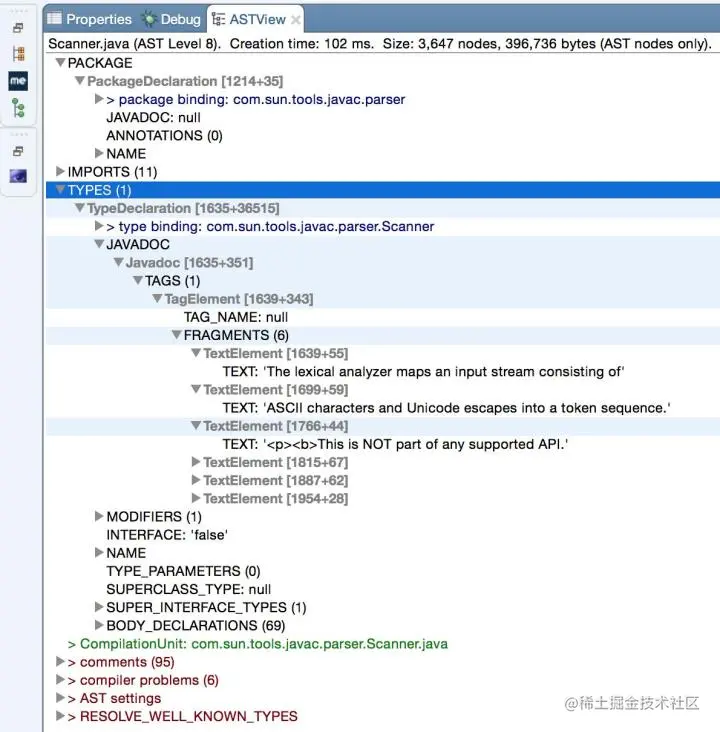Expand BODY_DECLARATIONS (69)

pyautogui.click(x=99, y=625)
